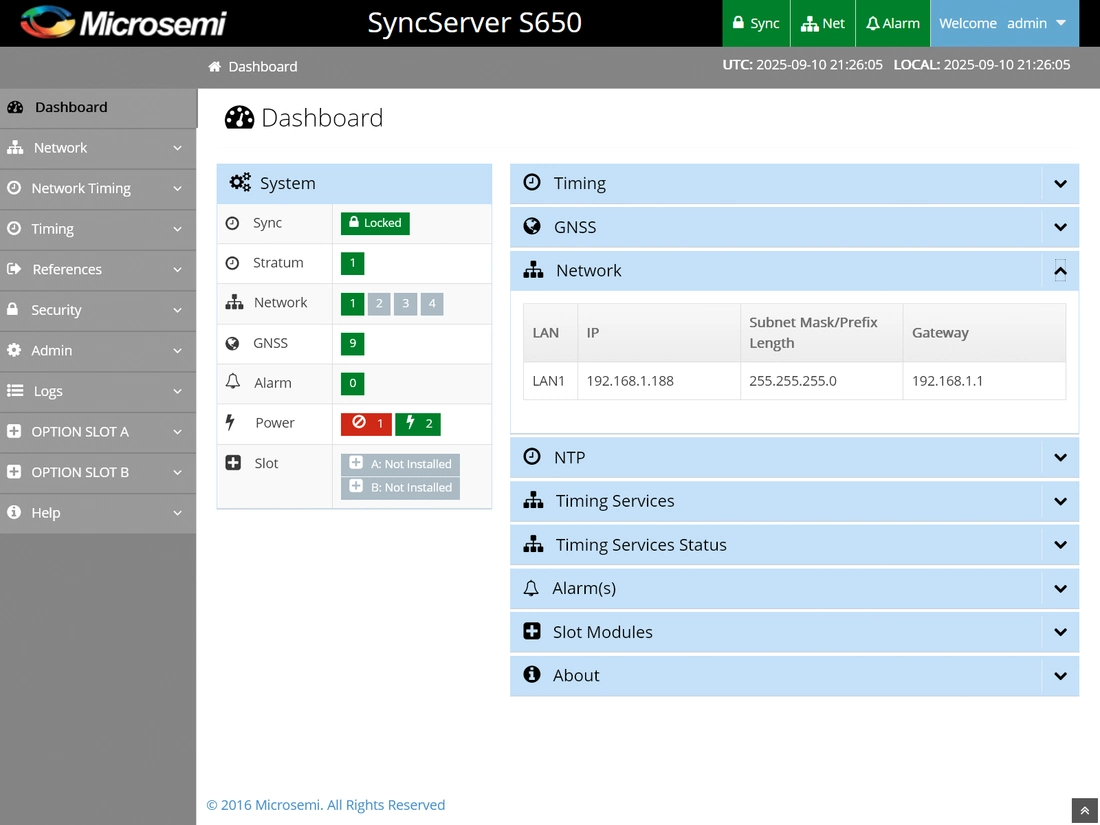Open the Alarm status indicator in header
1100x825 pixels.
pyautogui.click(x=892, y=23)
